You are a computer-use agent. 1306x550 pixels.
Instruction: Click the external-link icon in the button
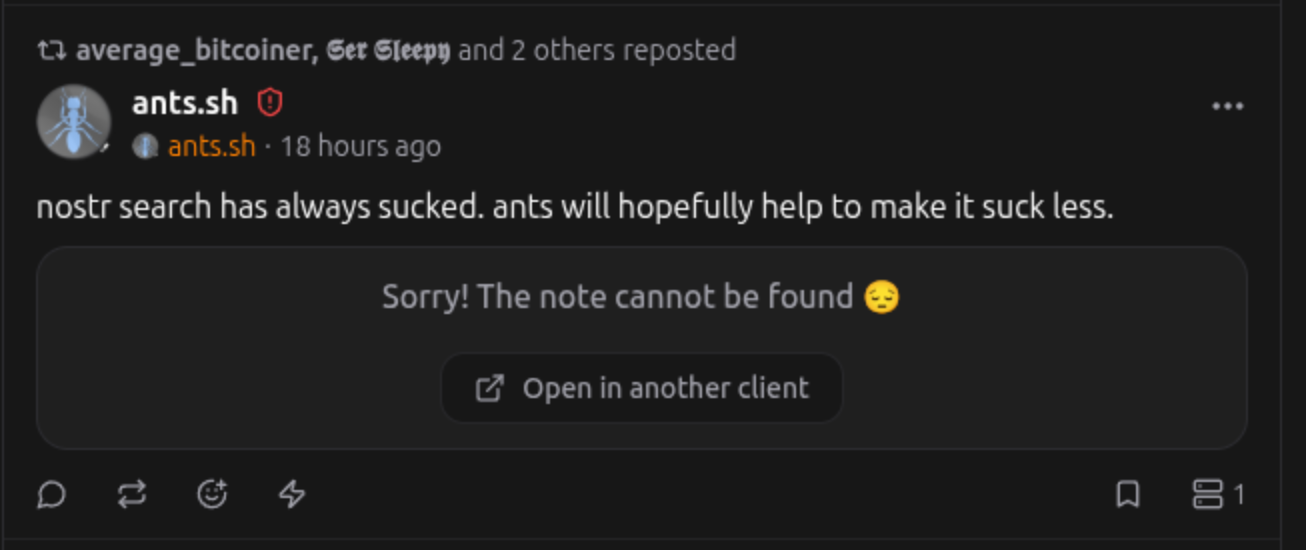point(489,388)
